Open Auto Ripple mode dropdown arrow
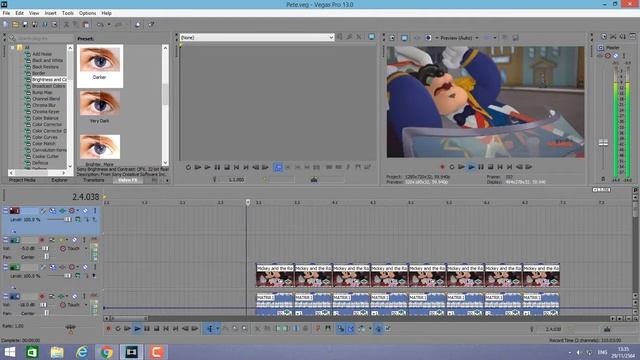 coord(370,329)
